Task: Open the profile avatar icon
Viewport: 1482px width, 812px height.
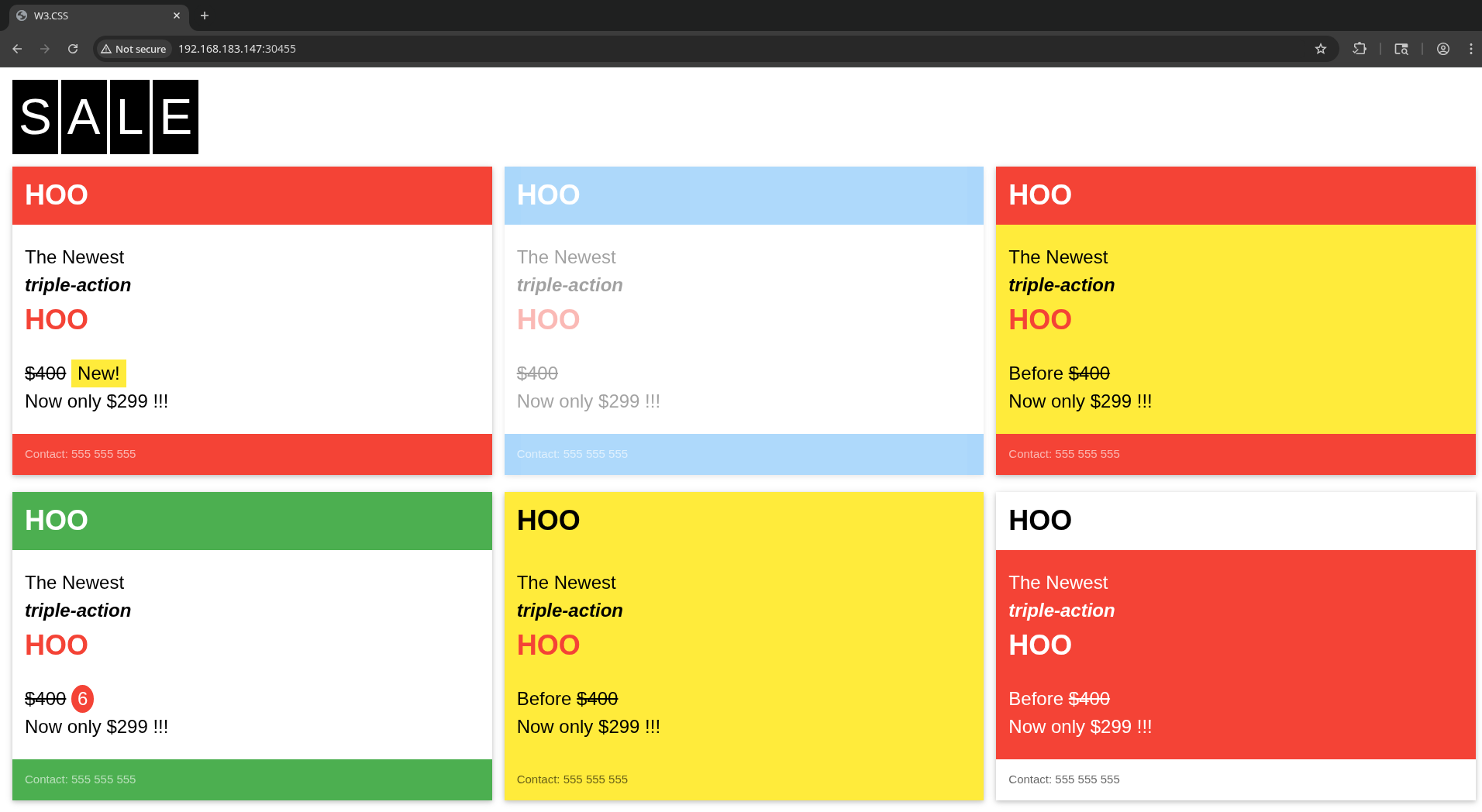Action: [1443, 49]
